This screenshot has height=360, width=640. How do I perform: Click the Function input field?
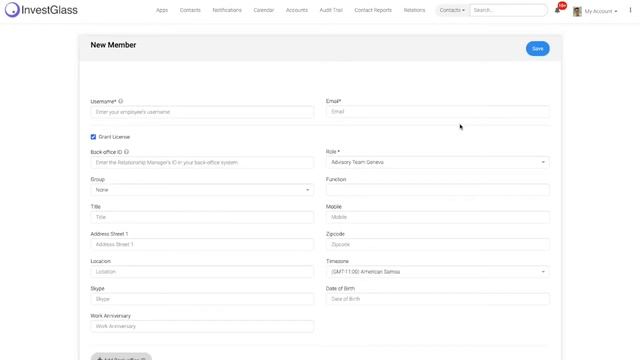click(438, 190)
